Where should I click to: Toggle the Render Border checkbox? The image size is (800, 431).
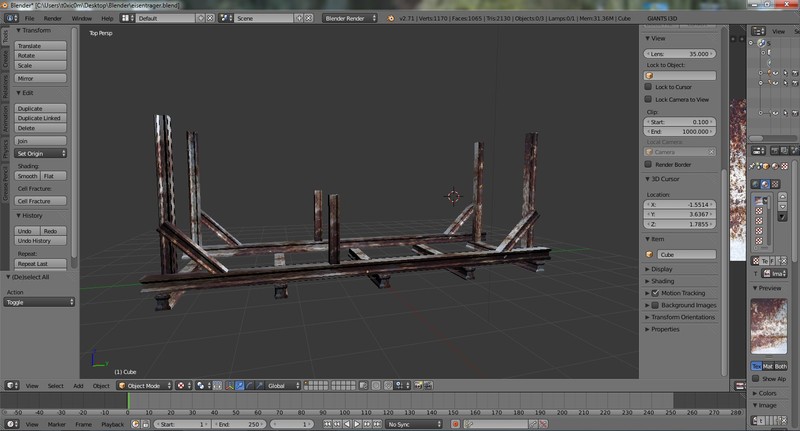tap(649, 164)
